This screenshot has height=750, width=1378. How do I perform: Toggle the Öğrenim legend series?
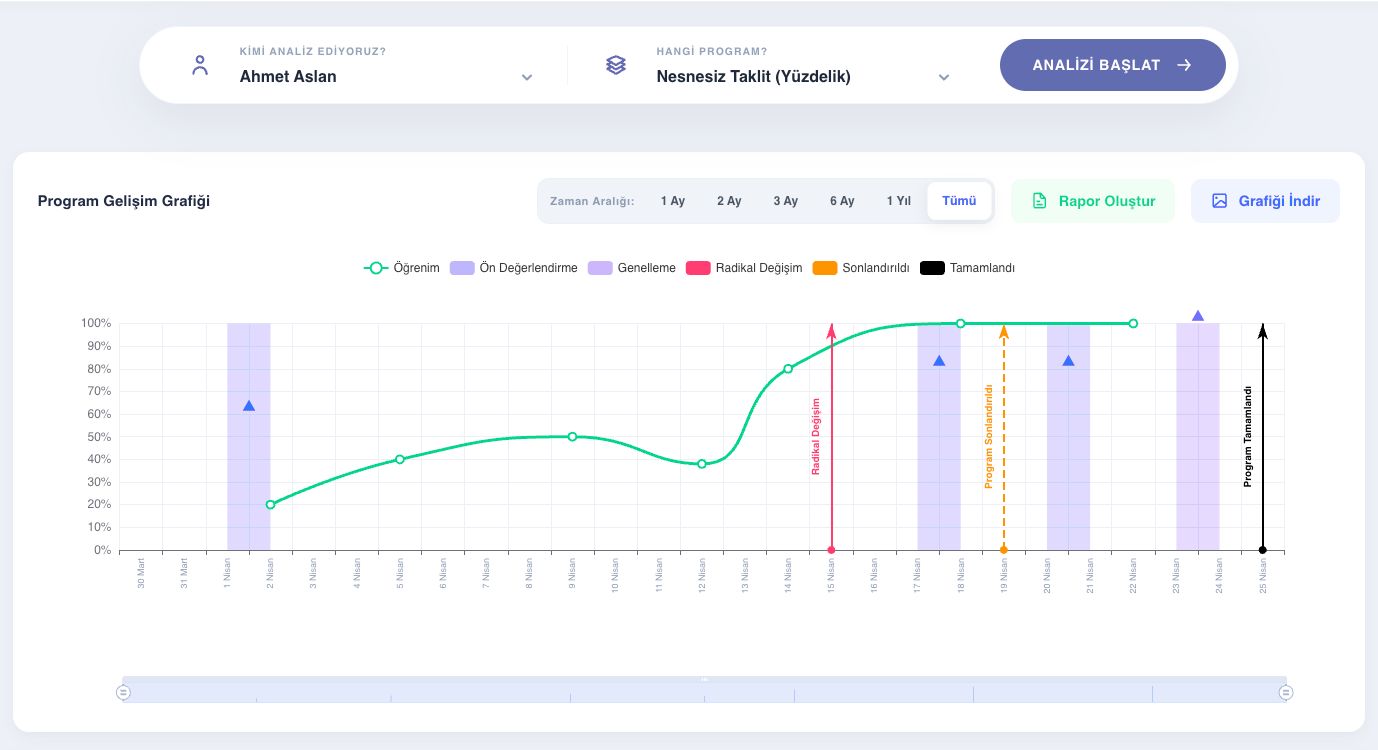tap(401, 268)
